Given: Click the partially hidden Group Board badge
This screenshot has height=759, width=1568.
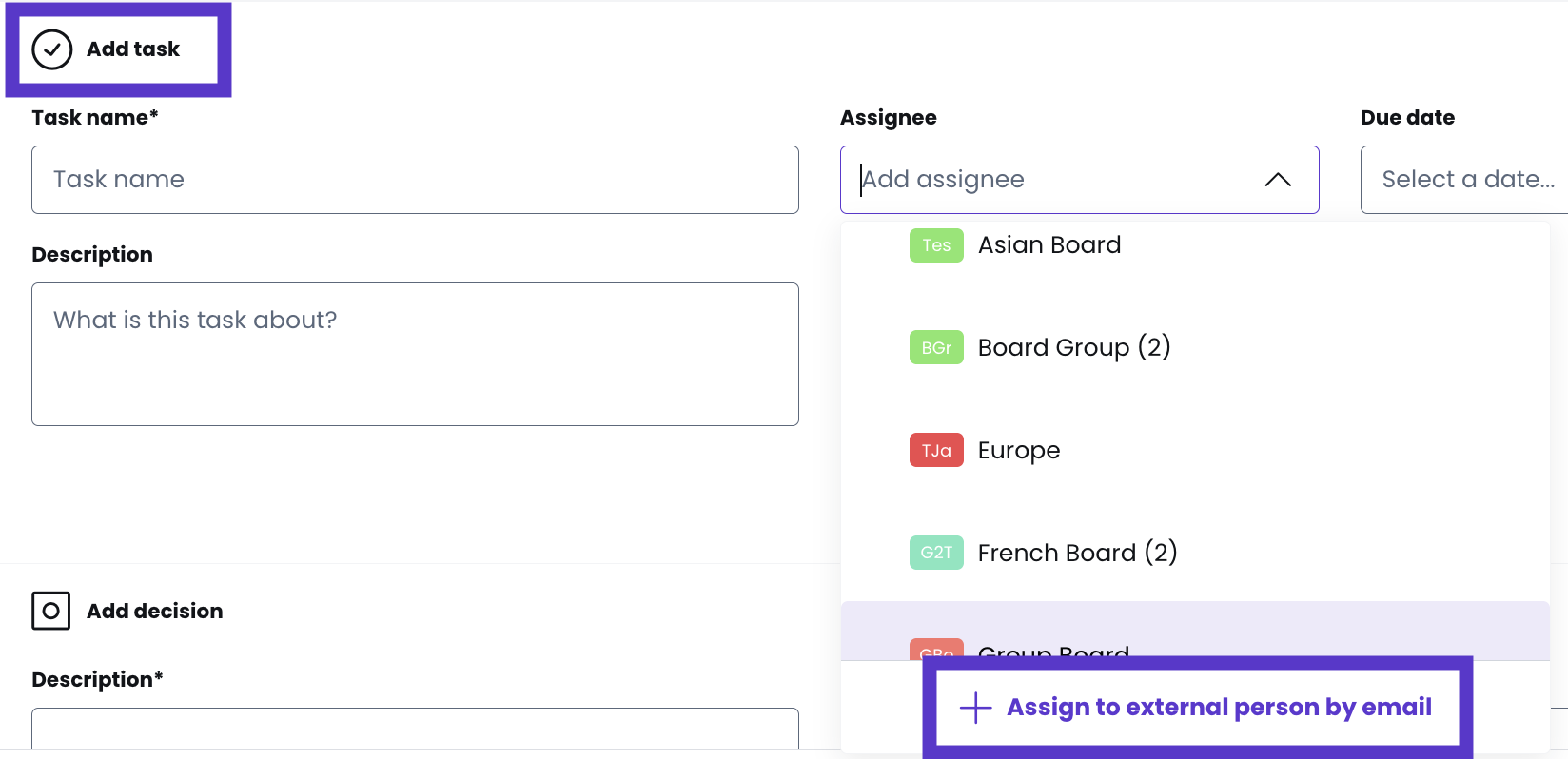Looking at the screenshot, I should pos(936,651).
